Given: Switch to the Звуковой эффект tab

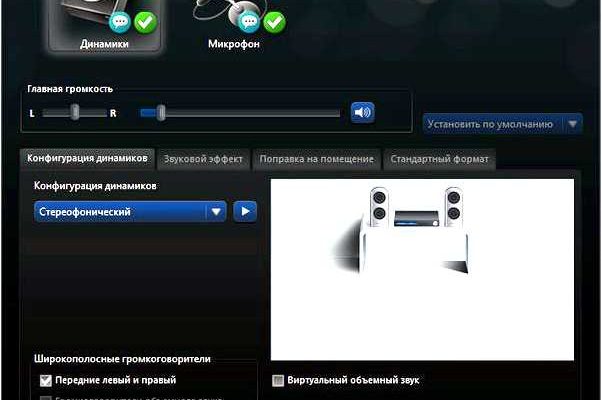Looking at the screenshot, I should pyautogui.click(x=202, y=159).
